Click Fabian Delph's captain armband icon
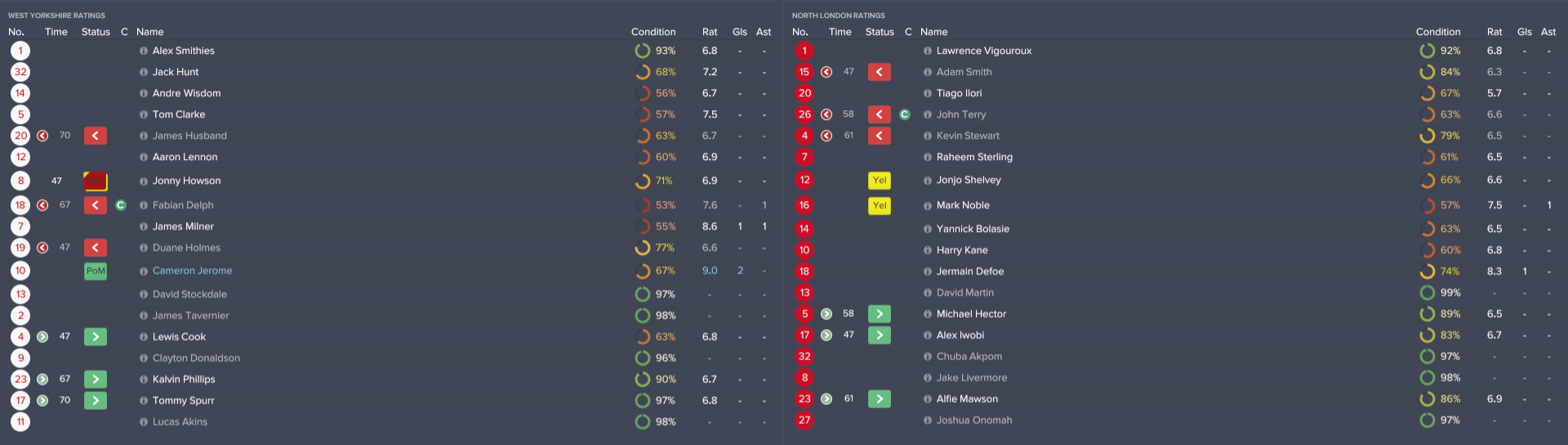The image size is (1568, 445). [x=121, y=206]
